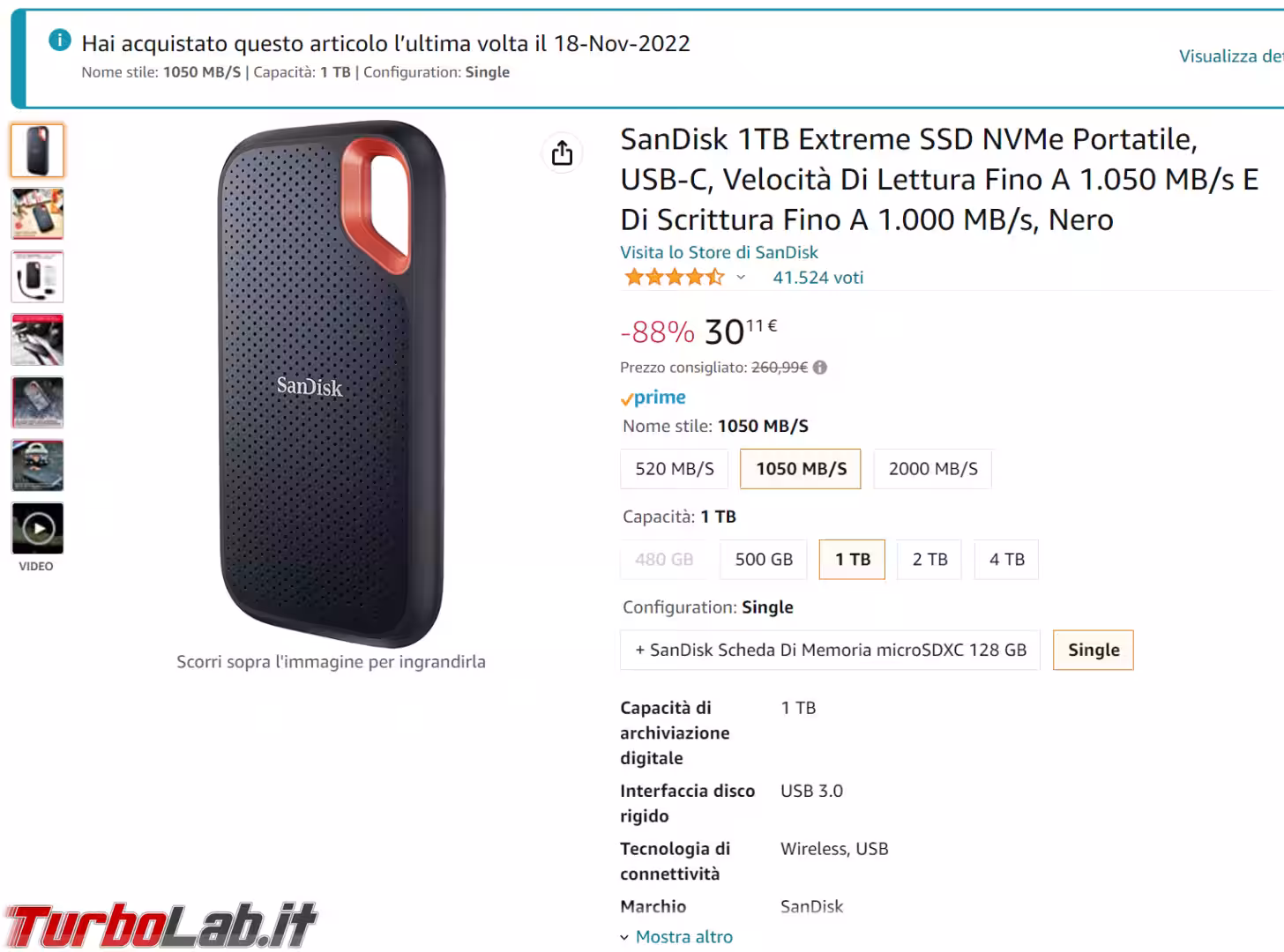Expand the rating breakdown chevron

741,278
